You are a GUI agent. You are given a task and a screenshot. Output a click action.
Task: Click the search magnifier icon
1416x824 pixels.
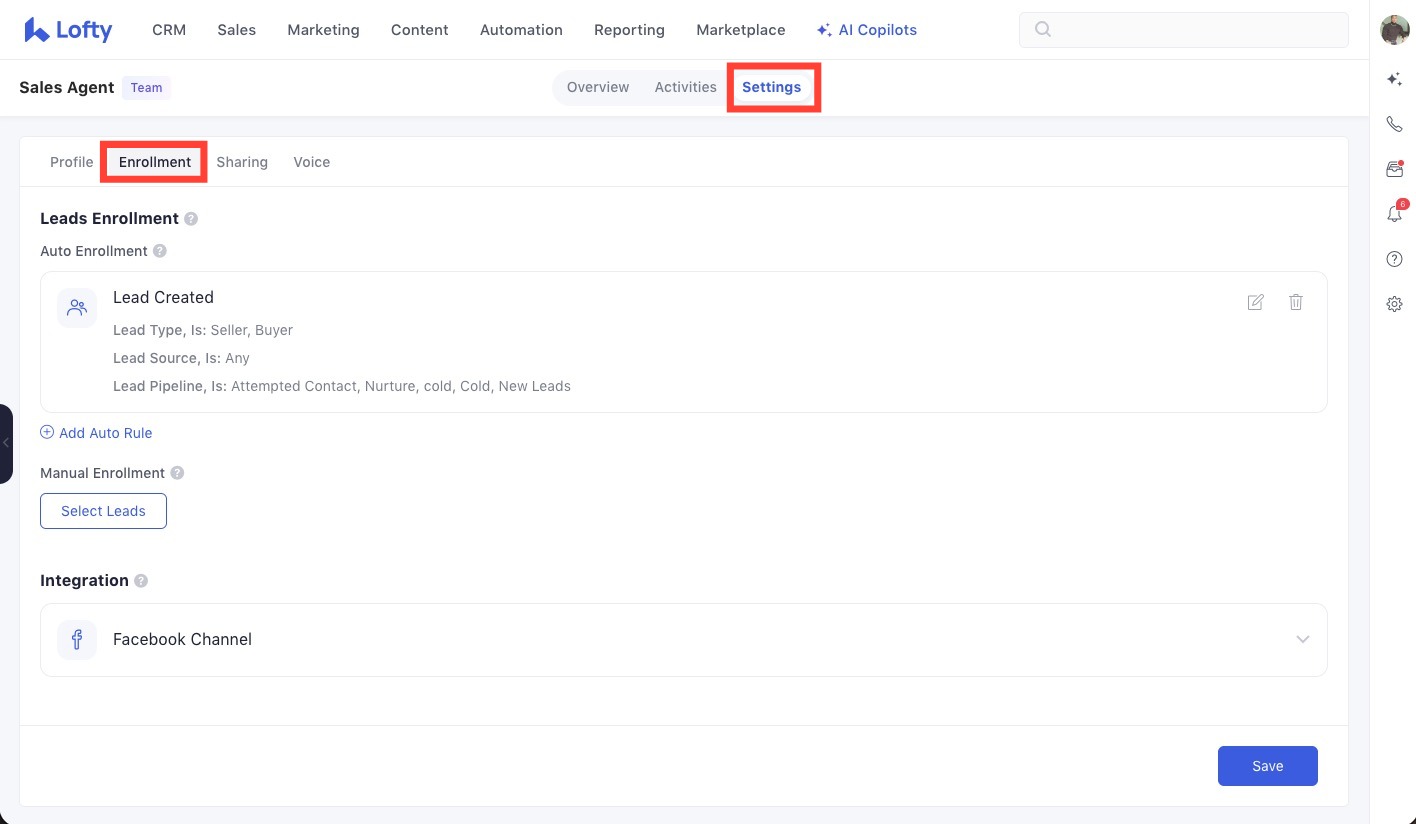1043,30
